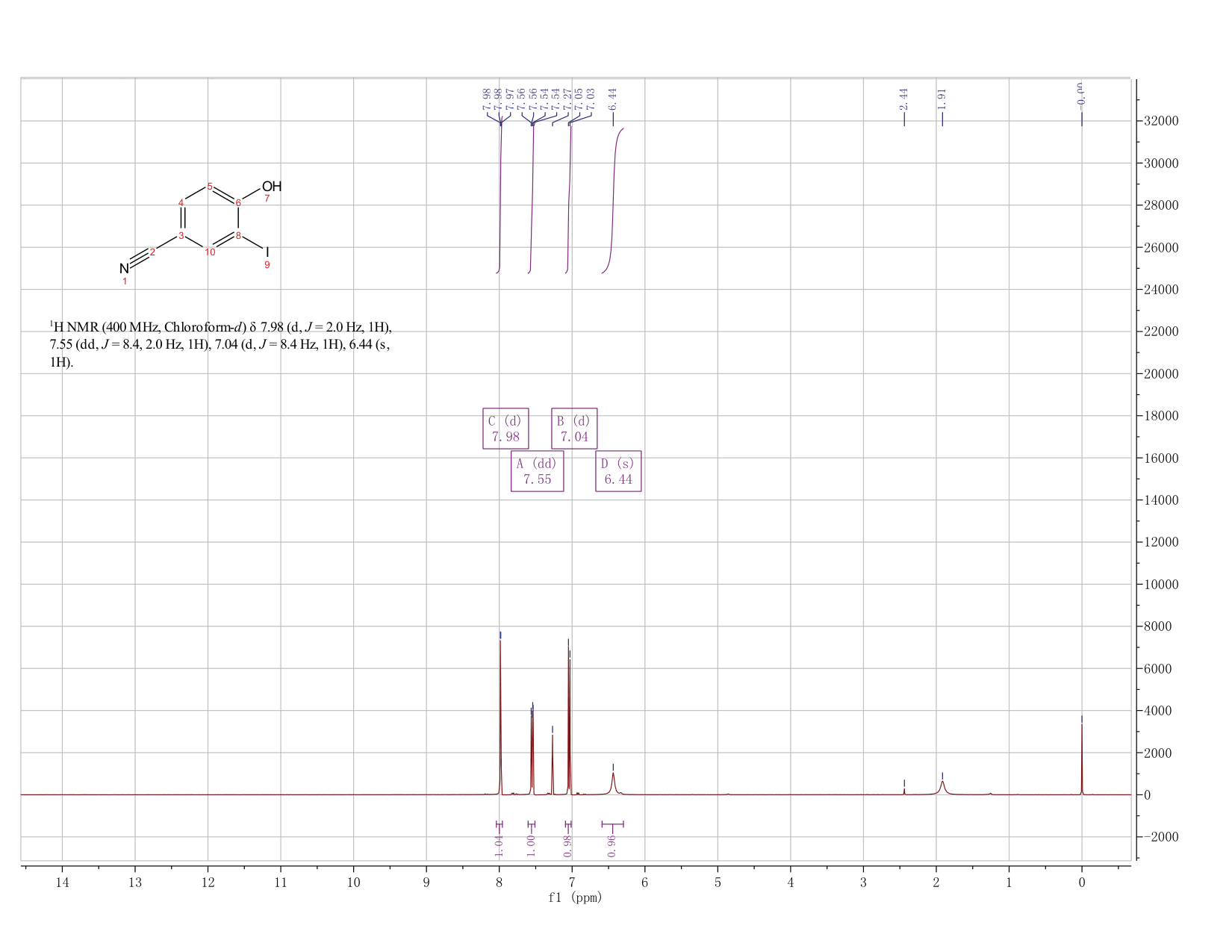Click the f1 (ppm) axis label
This screenshot has width=1232, height=952.
[x=575, y=897]
